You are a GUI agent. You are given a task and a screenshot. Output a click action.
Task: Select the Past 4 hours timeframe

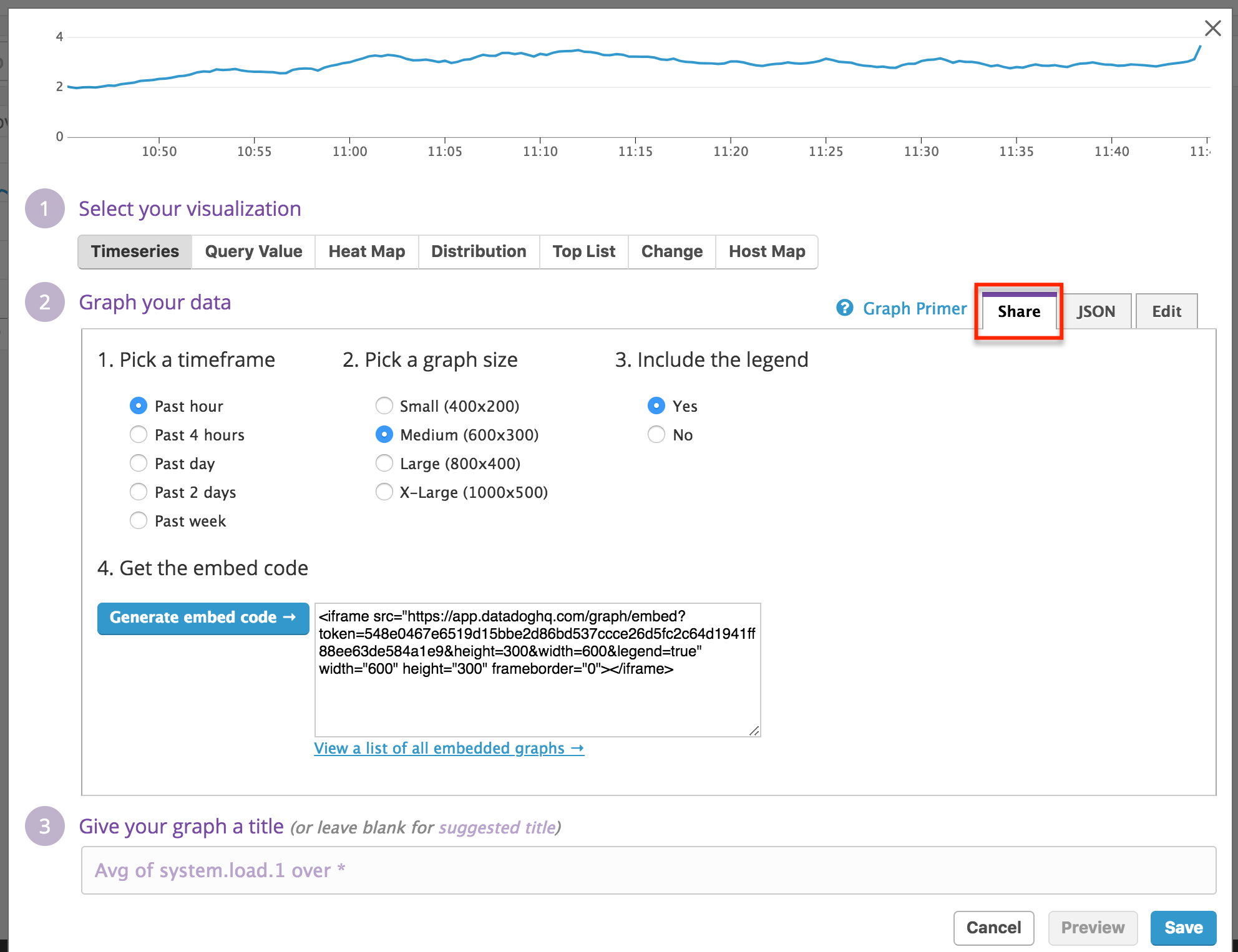(139, 435)
